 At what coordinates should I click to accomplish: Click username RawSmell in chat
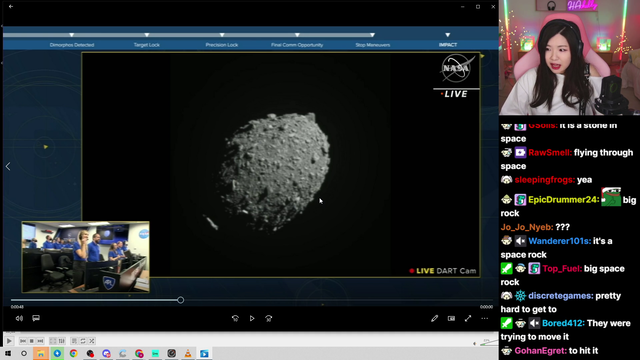(x=550, y=153)
